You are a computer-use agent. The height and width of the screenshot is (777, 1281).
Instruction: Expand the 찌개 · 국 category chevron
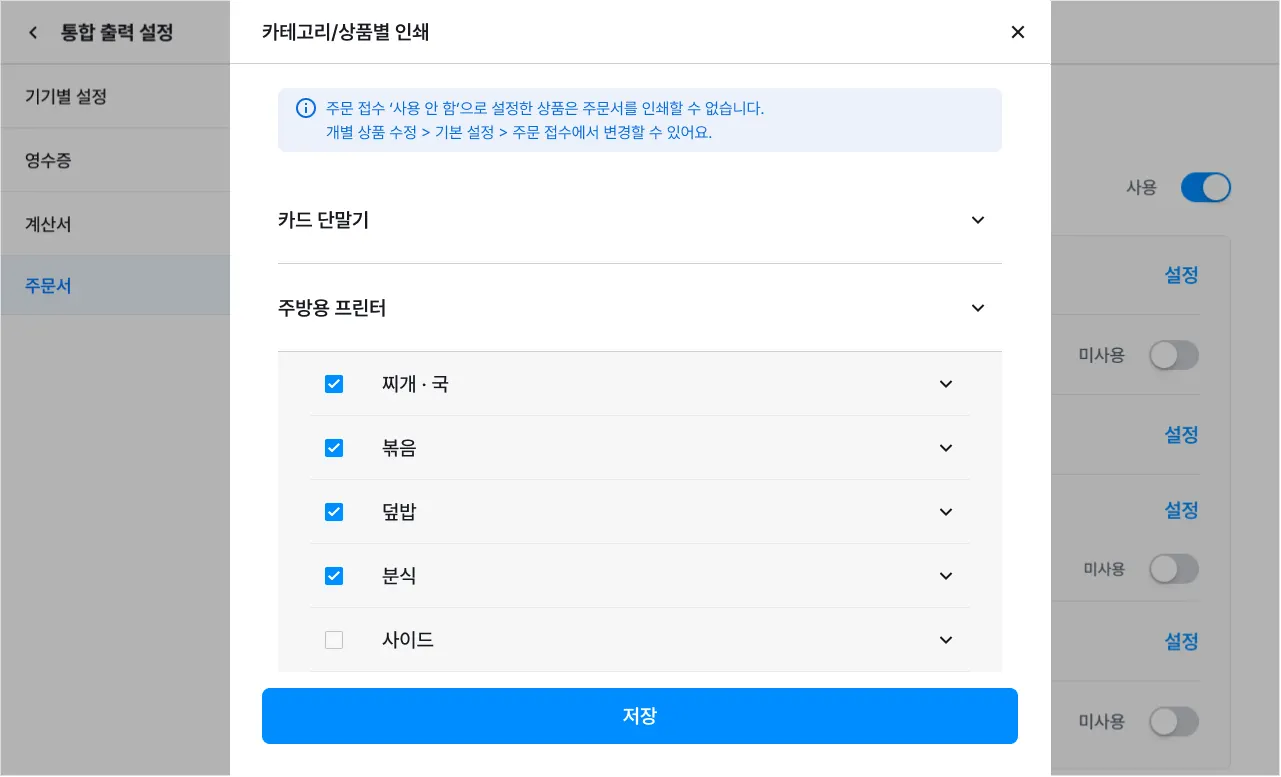pos(946,384)
